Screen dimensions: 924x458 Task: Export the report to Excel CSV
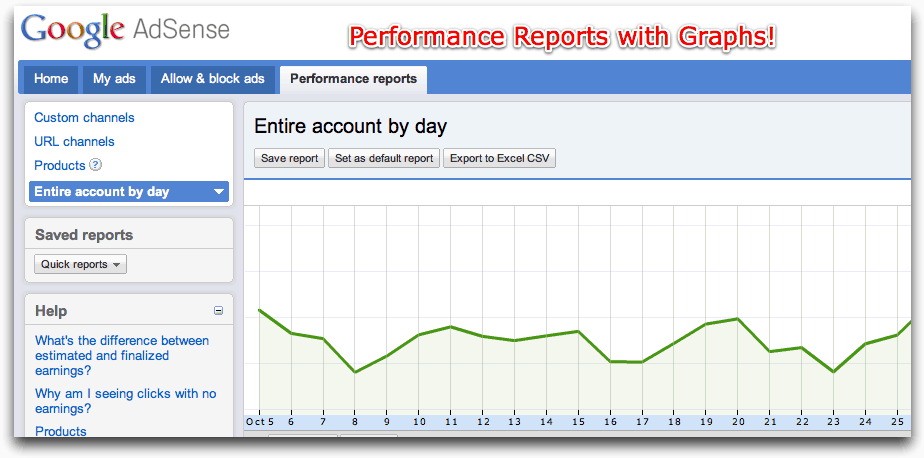click(500, 158)
